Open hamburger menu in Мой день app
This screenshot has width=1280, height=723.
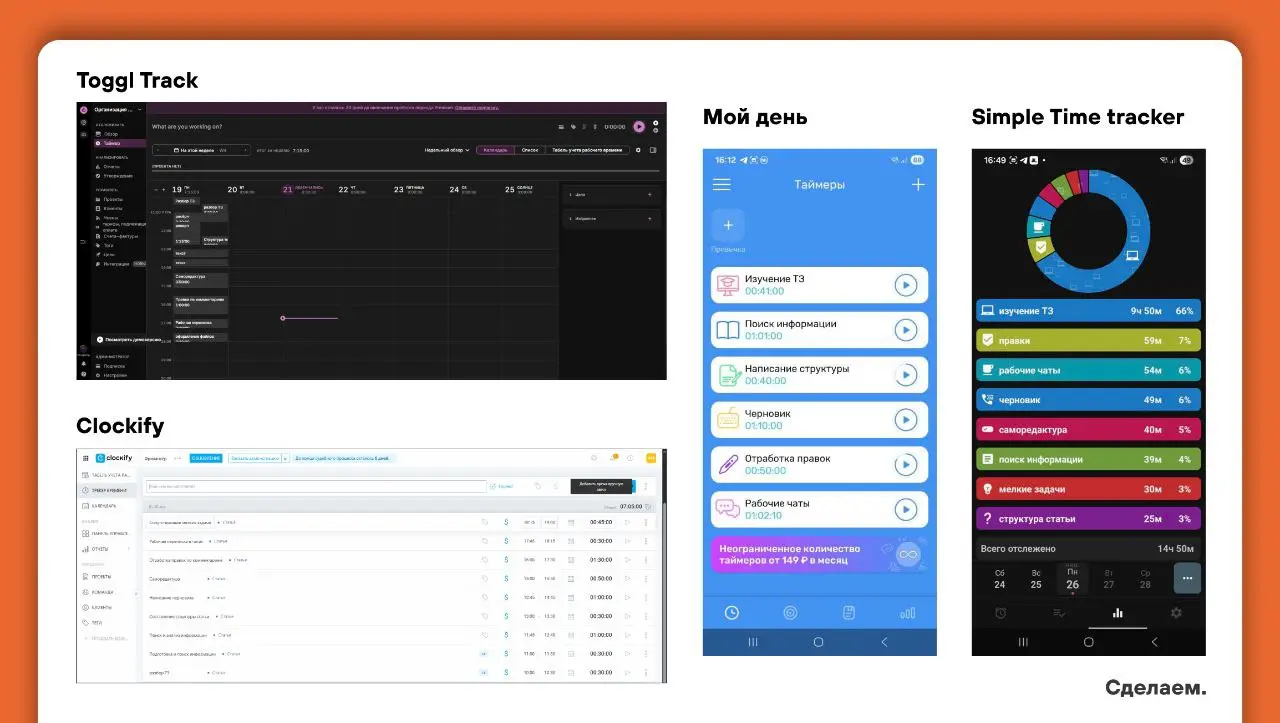tap(721, 185)
